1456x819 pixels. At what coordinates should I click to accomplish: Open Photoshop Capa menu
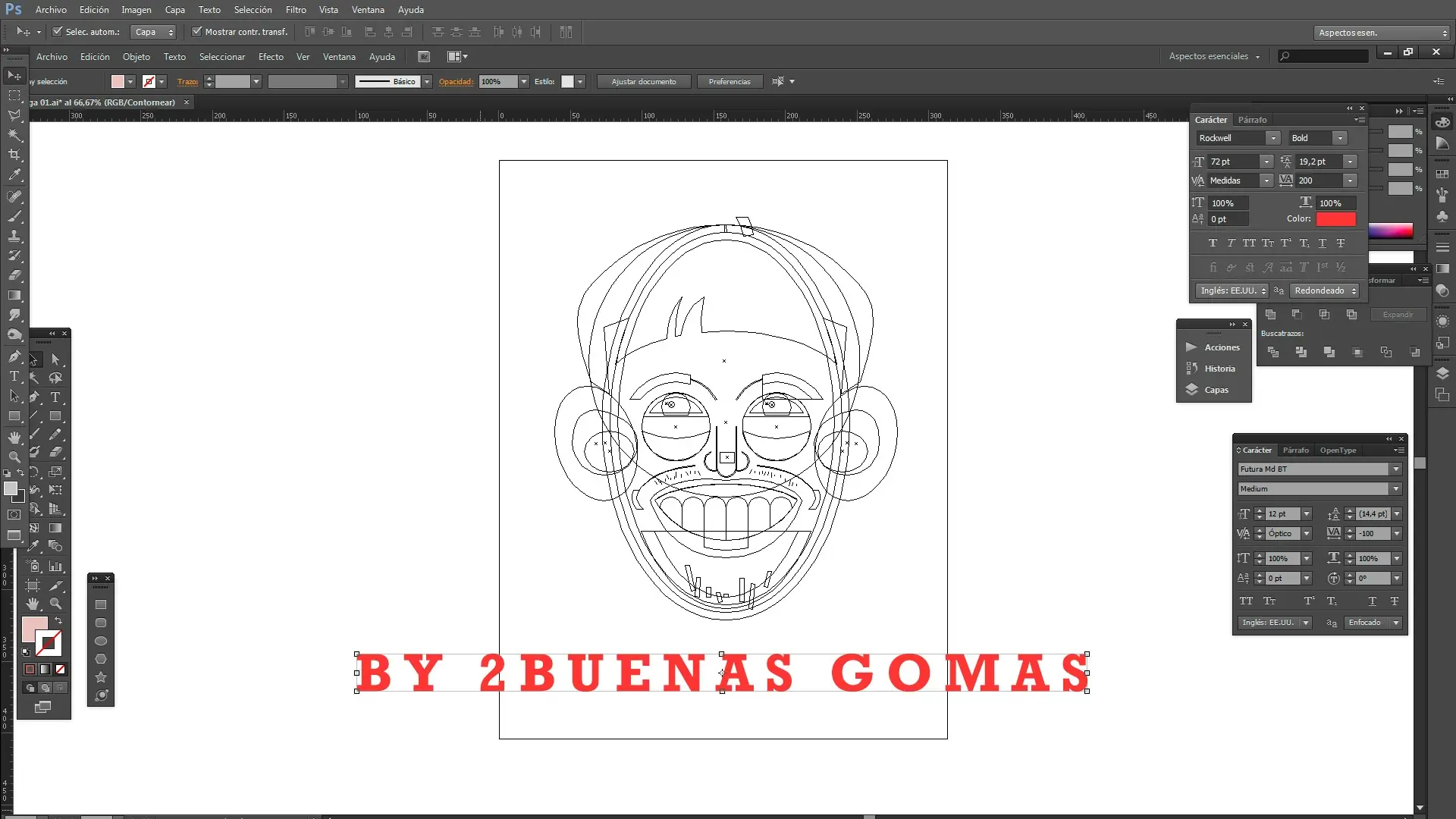coord(175,10)
